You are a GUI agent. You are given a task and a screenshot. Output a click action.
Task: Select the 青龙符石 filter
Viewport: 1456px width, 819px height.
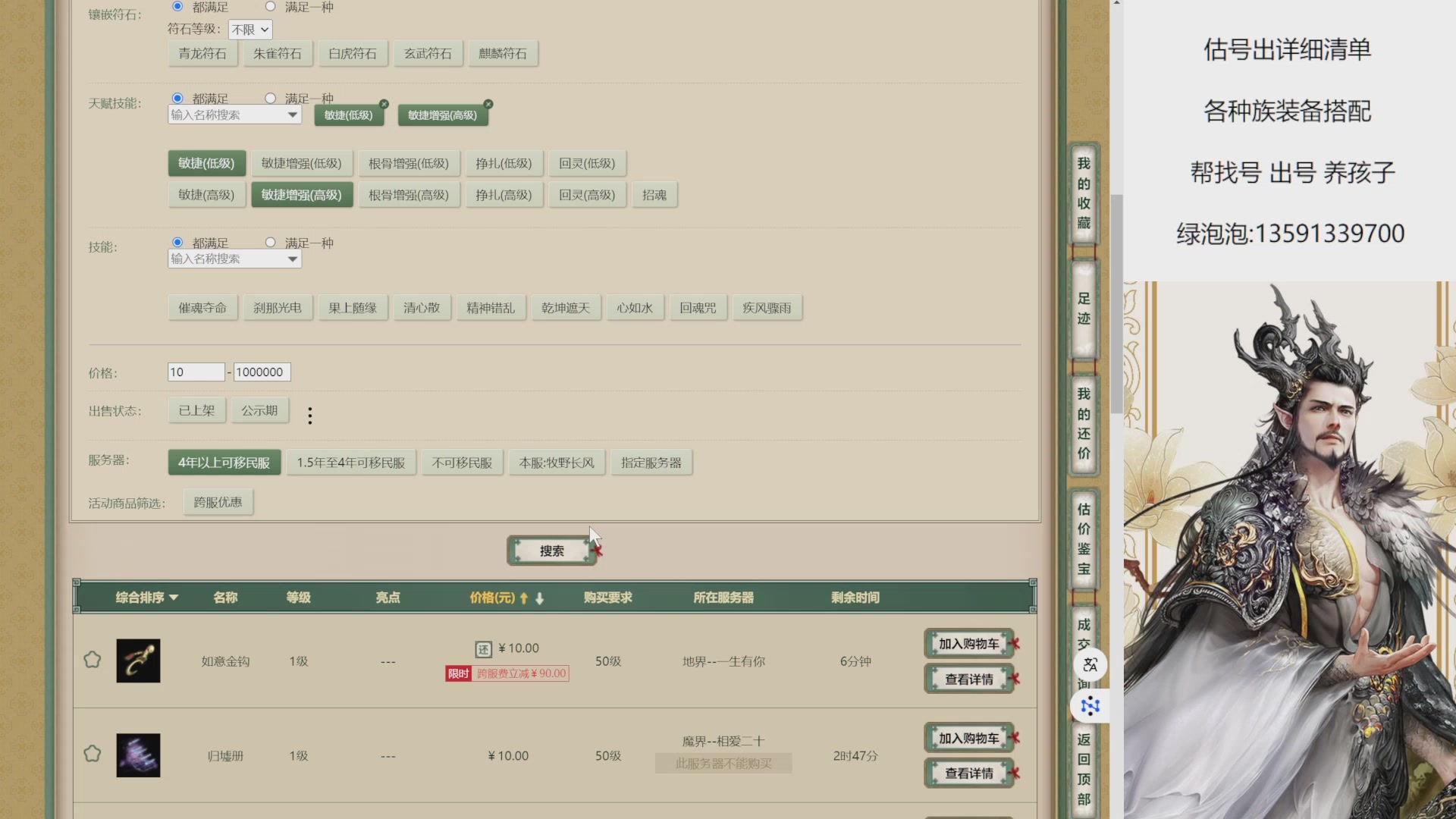202,54
